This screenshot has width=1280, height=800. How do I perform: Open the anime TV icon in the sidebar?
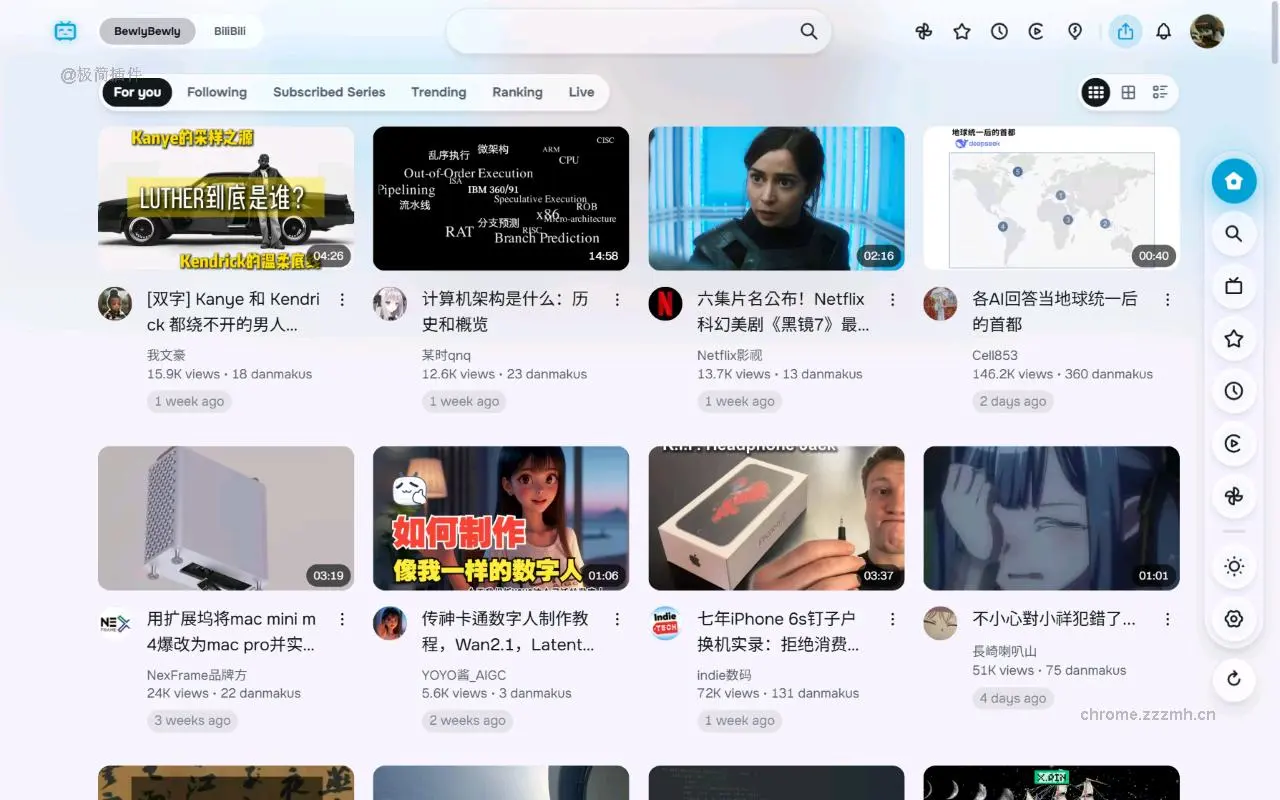(x=1233, y=286)
